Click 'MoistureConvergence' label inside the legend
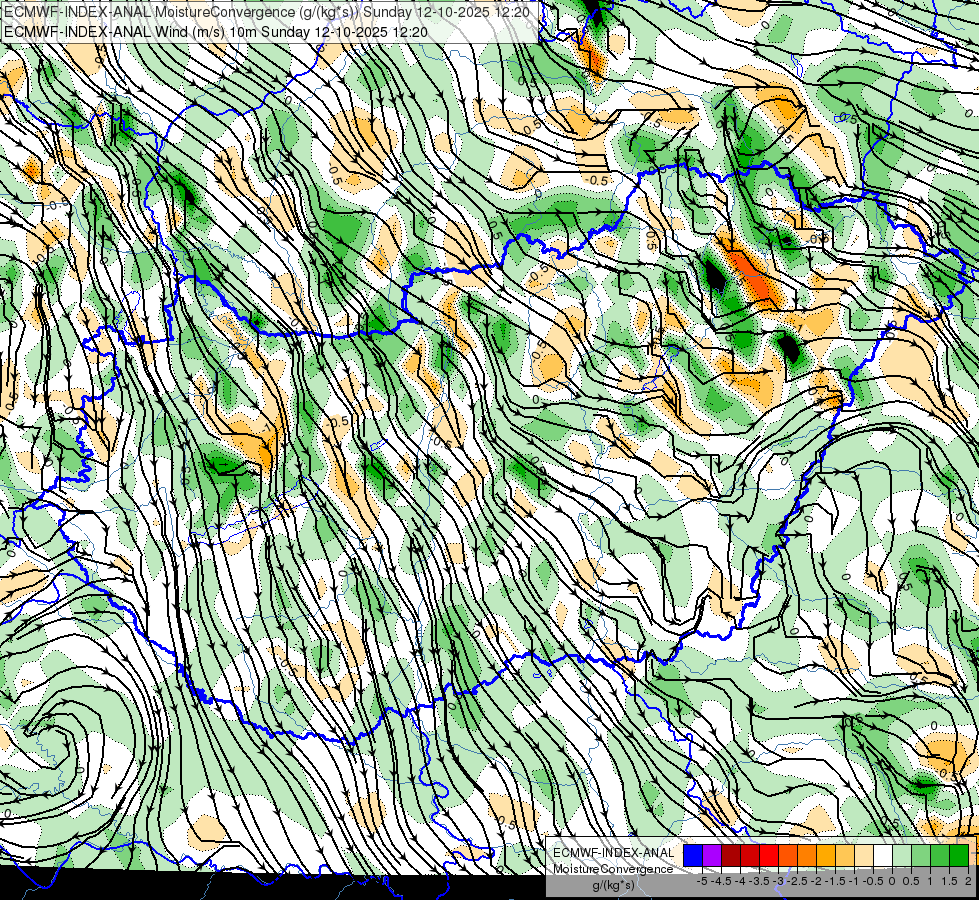The image size is (979, 900). tap(613, 869)
